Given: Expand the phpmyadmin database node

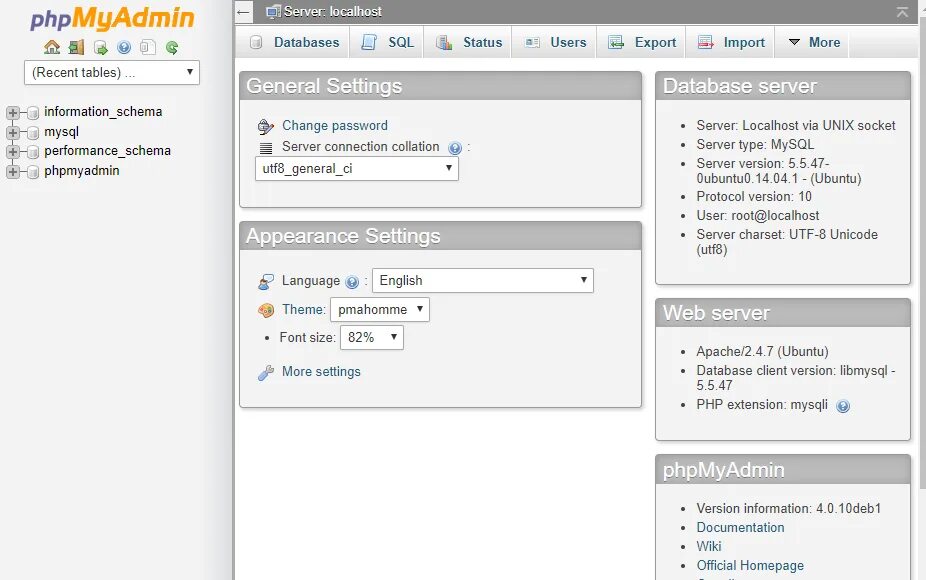Looking at the screenshot, I should click(12, 171).
